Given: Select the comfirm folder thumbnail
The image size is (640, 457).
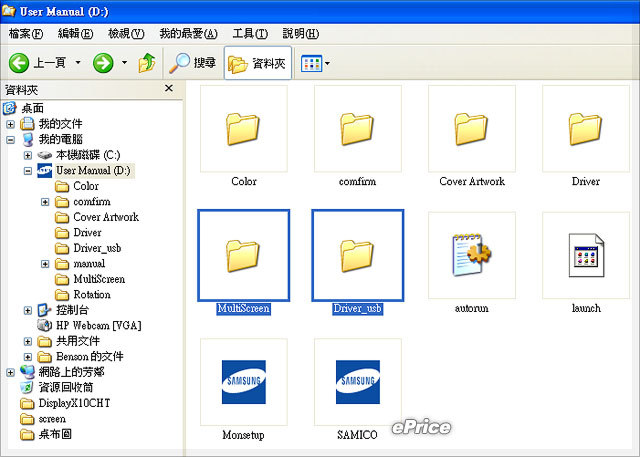Looking at the screenshot, I should click(x=358, y=129).
